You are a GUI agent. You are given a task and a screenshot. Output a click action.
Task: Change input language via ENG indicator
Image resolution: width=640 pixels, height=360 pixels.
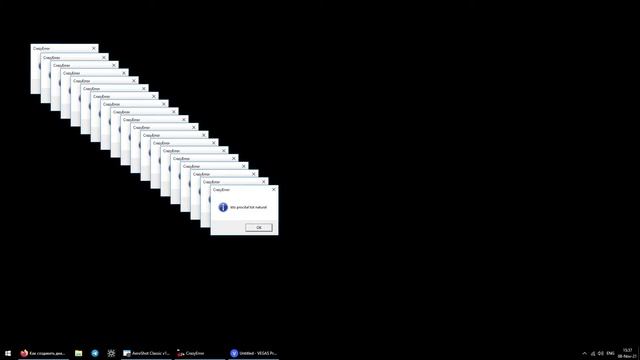click(x=611, y=353)
